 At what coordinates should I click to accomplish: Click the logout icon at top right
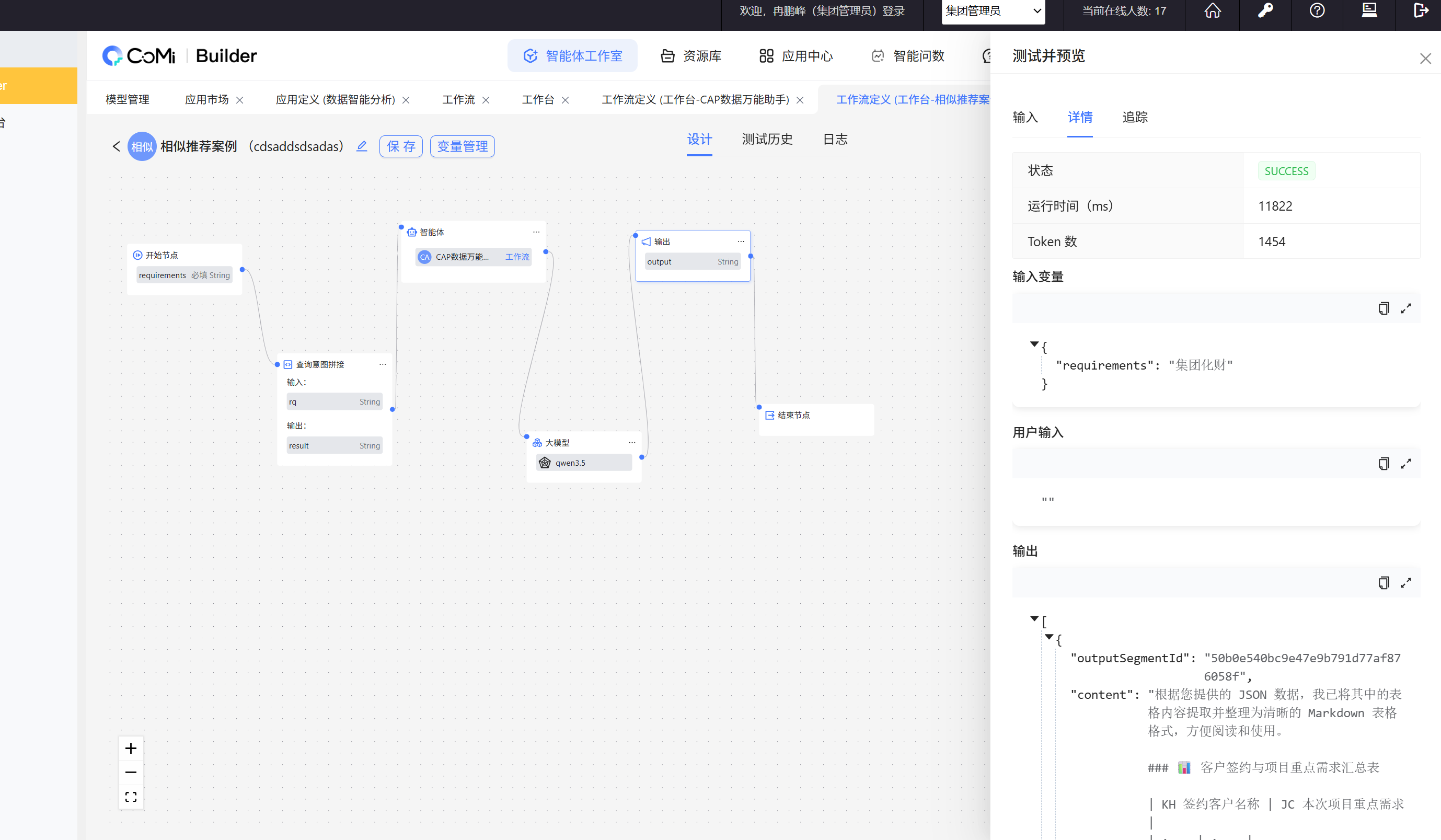pyautogui.click(x=1421, y=11)
